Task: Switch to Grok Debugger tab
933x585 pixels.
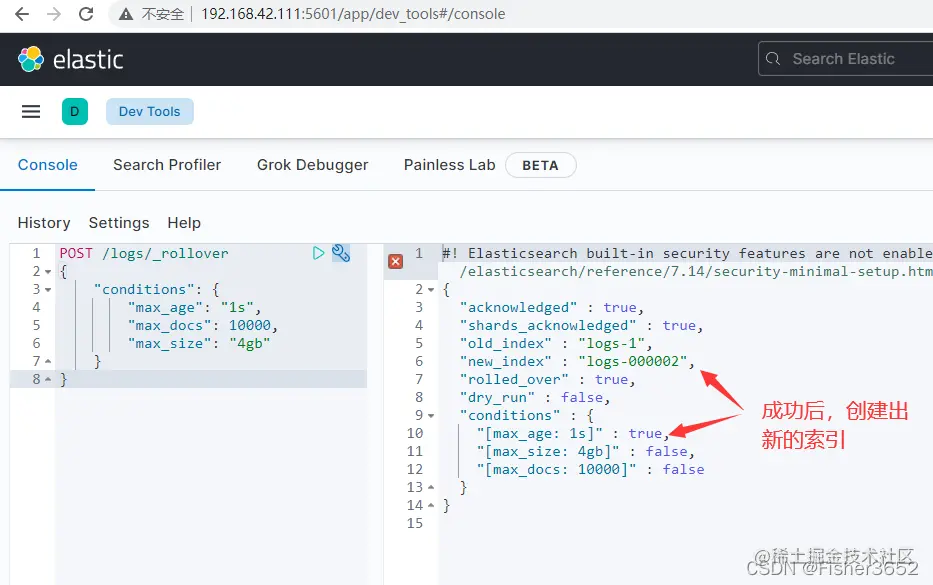Action: pos(312,165)
